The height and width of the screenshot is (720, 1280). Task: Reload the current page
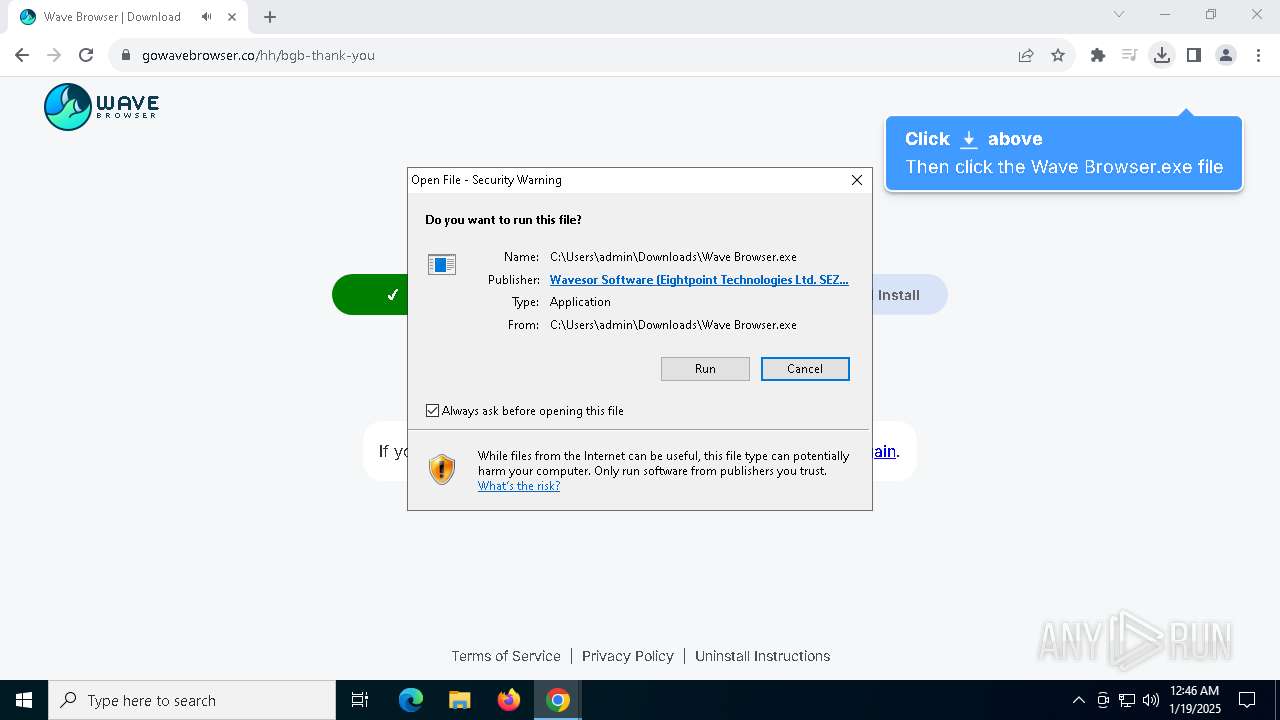pyautogui.click(x=86, y=55)
